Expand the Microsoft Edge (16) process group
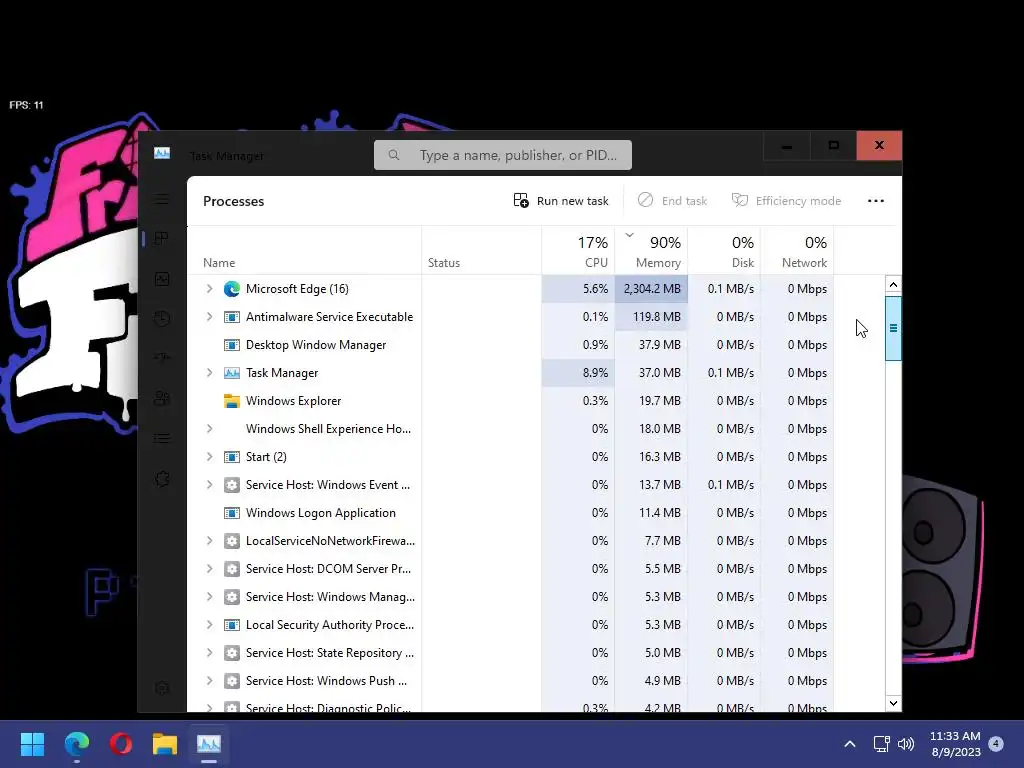The height and width of the screenshot is (768, 1024). [x=209, y=289]
